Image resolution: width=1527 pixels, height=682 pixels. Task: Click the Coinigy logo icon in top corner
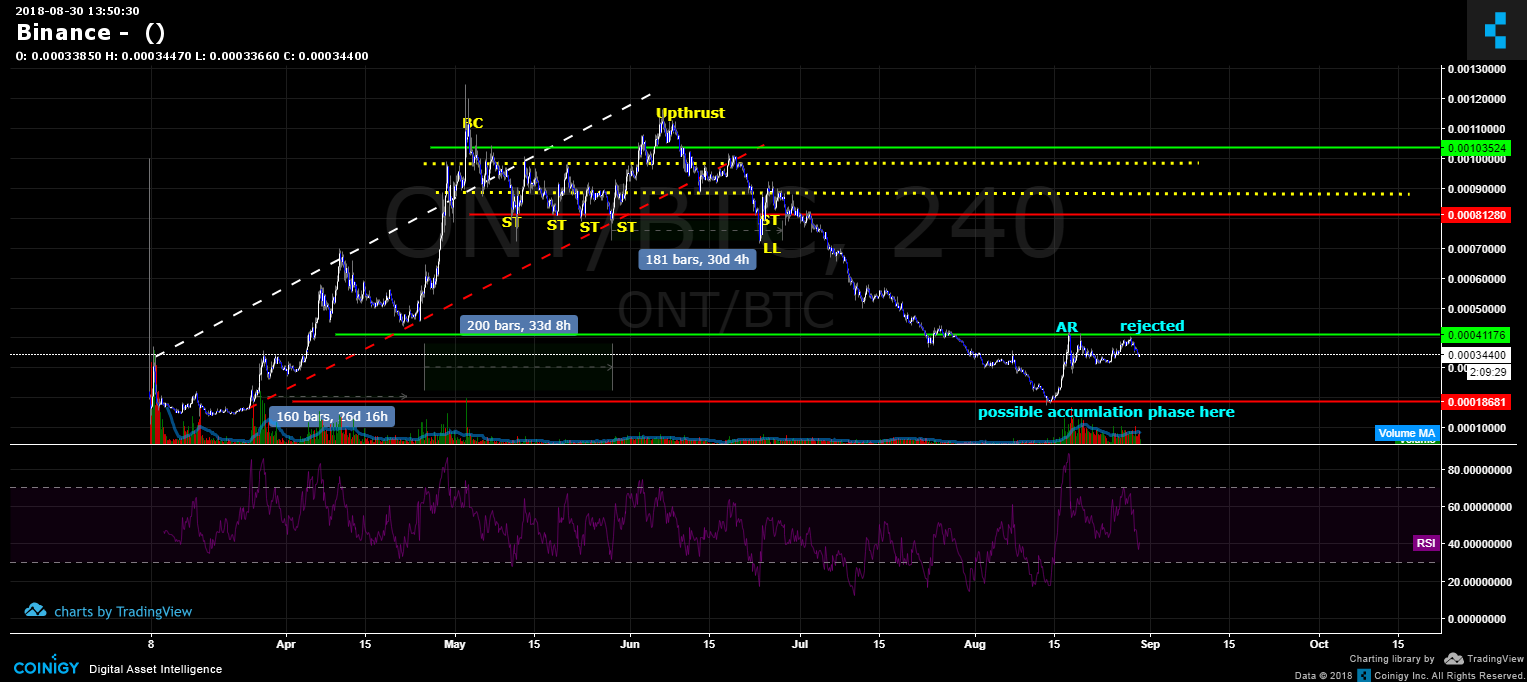pyautogui.click(x=1496, y=30)
